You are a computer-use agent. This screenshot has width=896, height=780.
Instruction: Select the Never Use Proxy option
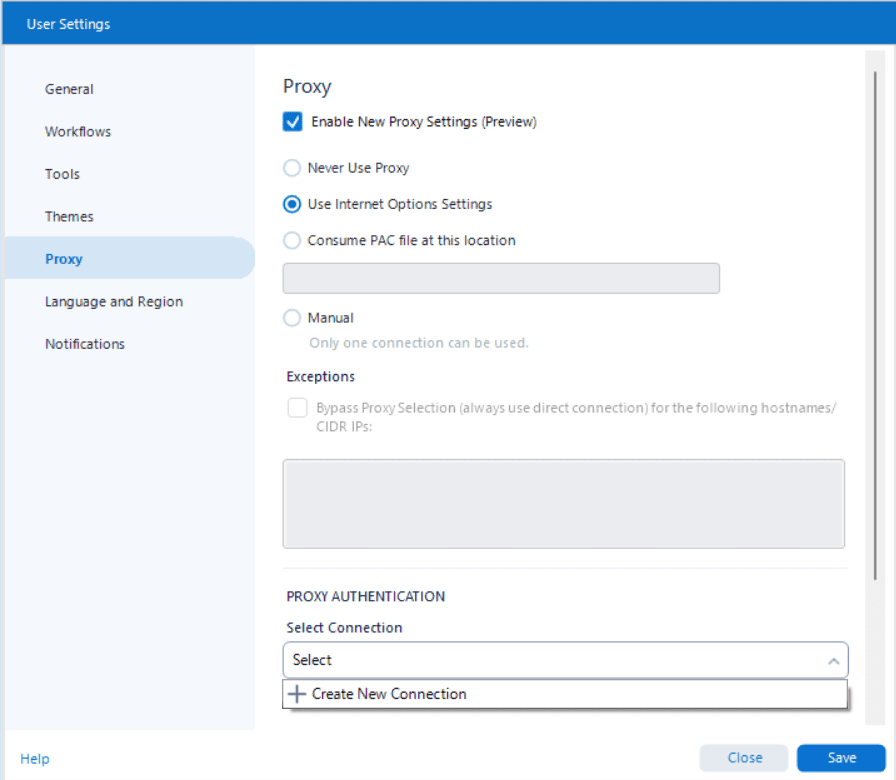[292, 168]
